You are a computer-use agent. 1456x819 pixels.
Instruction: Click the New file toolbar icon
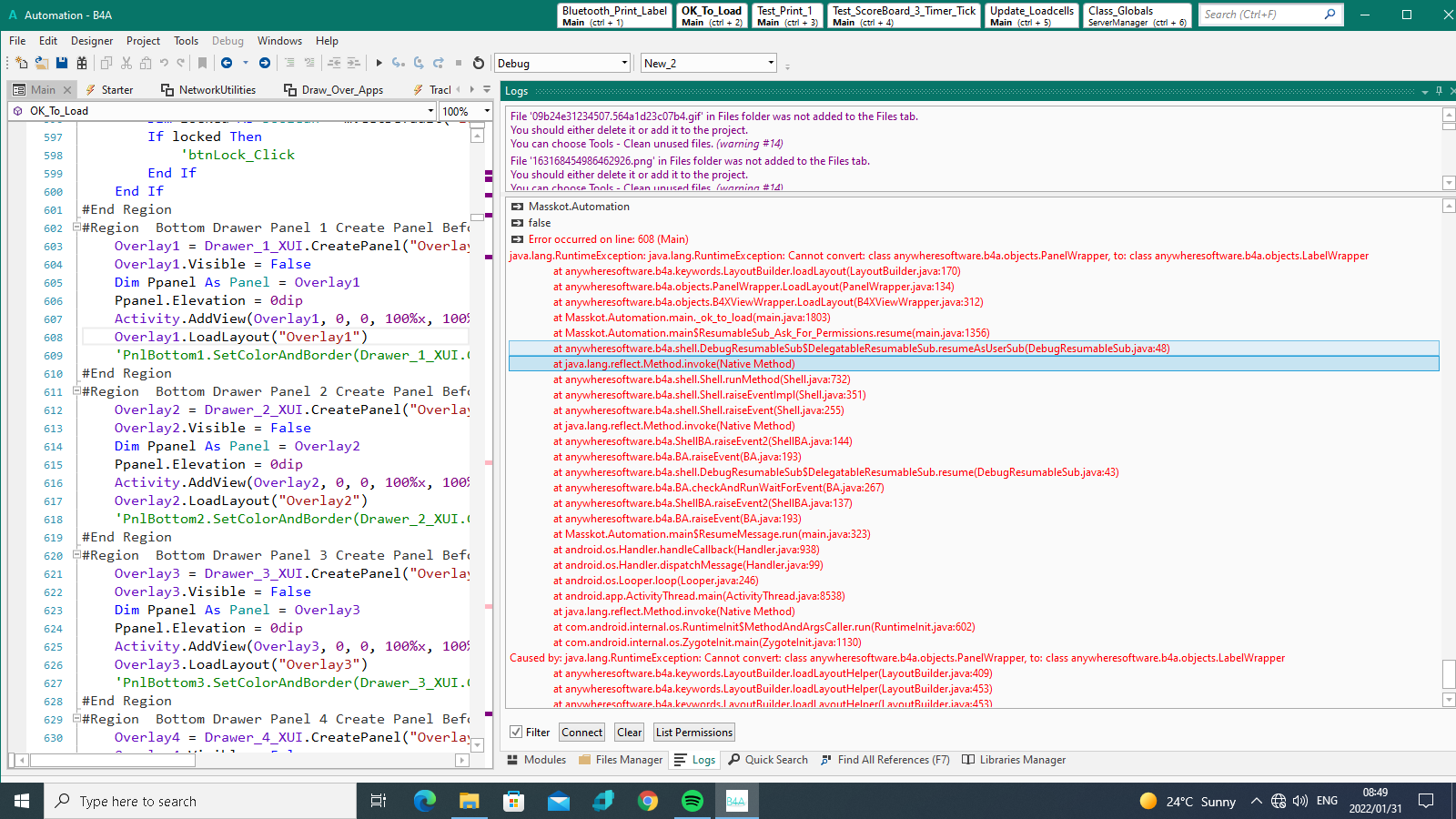coord(21,63)
